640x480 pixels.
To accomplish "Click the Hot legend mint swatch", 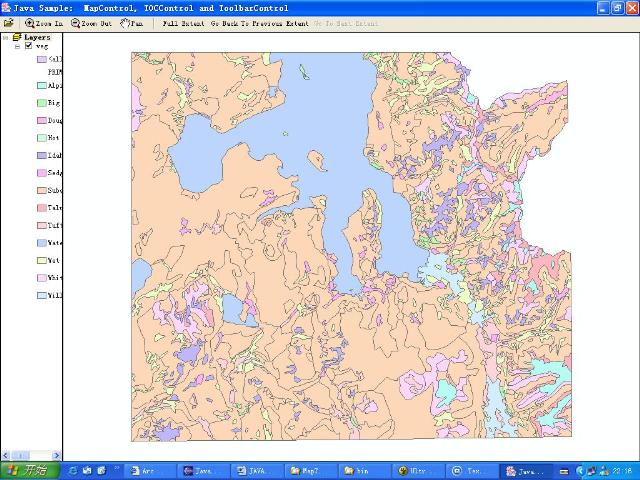I will (42, 138).
